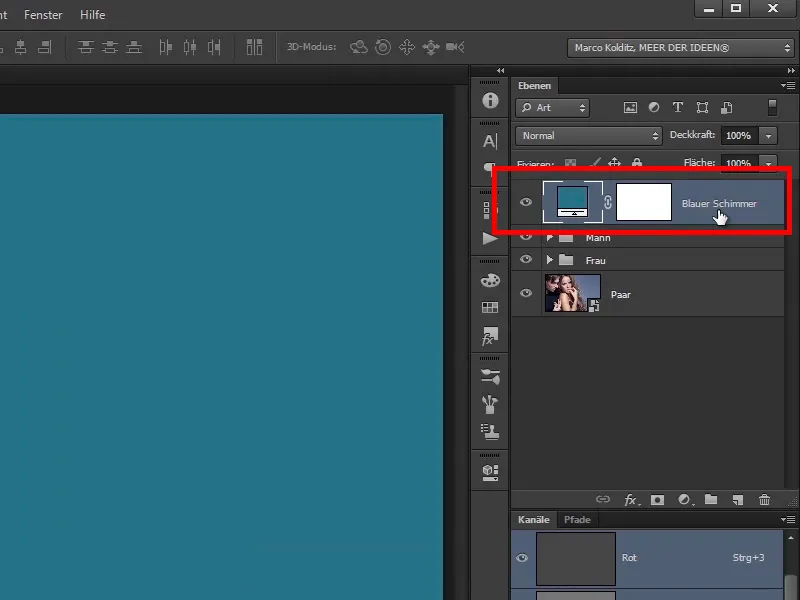Open the Kanäle panel options menu
This screenshot has width=800, height=600.
point(788,519)
